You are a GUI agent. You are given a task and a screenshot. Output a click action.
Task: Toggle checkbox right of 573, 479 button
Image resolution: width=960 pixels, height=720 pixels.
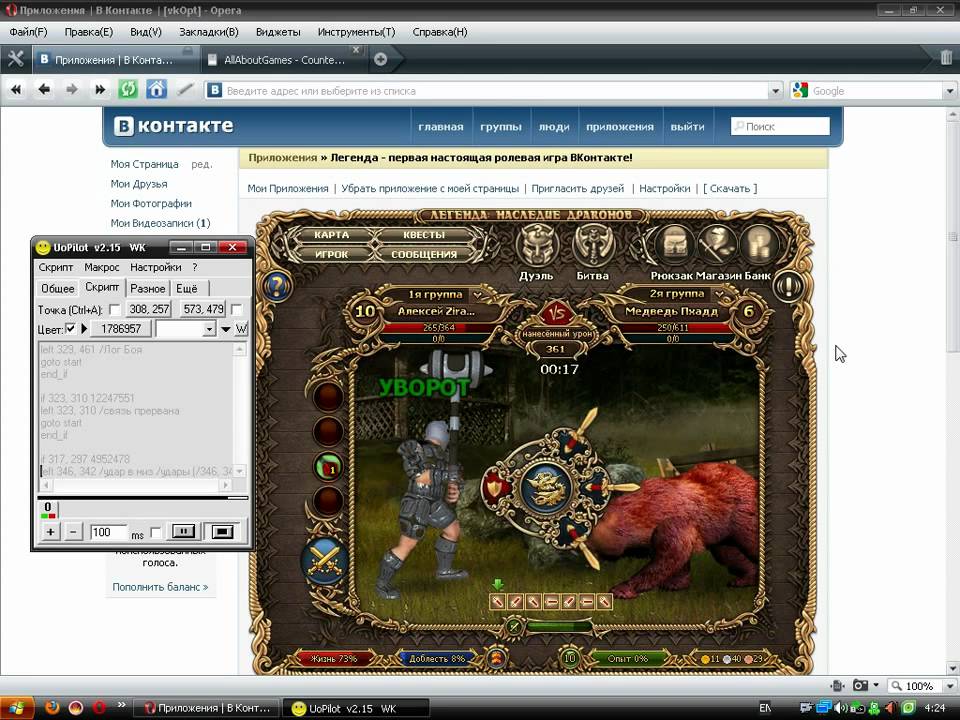click(236, 309)
